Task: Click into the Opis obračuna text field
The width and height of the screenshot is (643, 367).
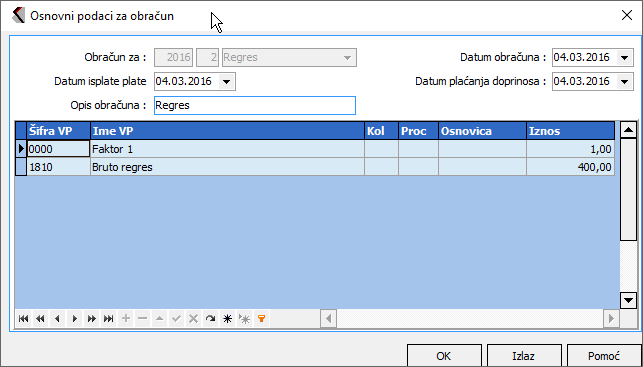Action: point(255,105)
